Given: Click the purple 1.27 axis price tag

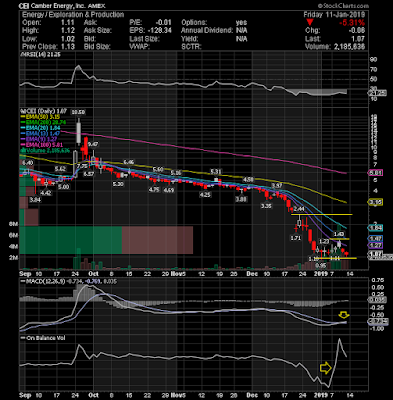Looking at the screenshot, I should [x=375, y=245].
